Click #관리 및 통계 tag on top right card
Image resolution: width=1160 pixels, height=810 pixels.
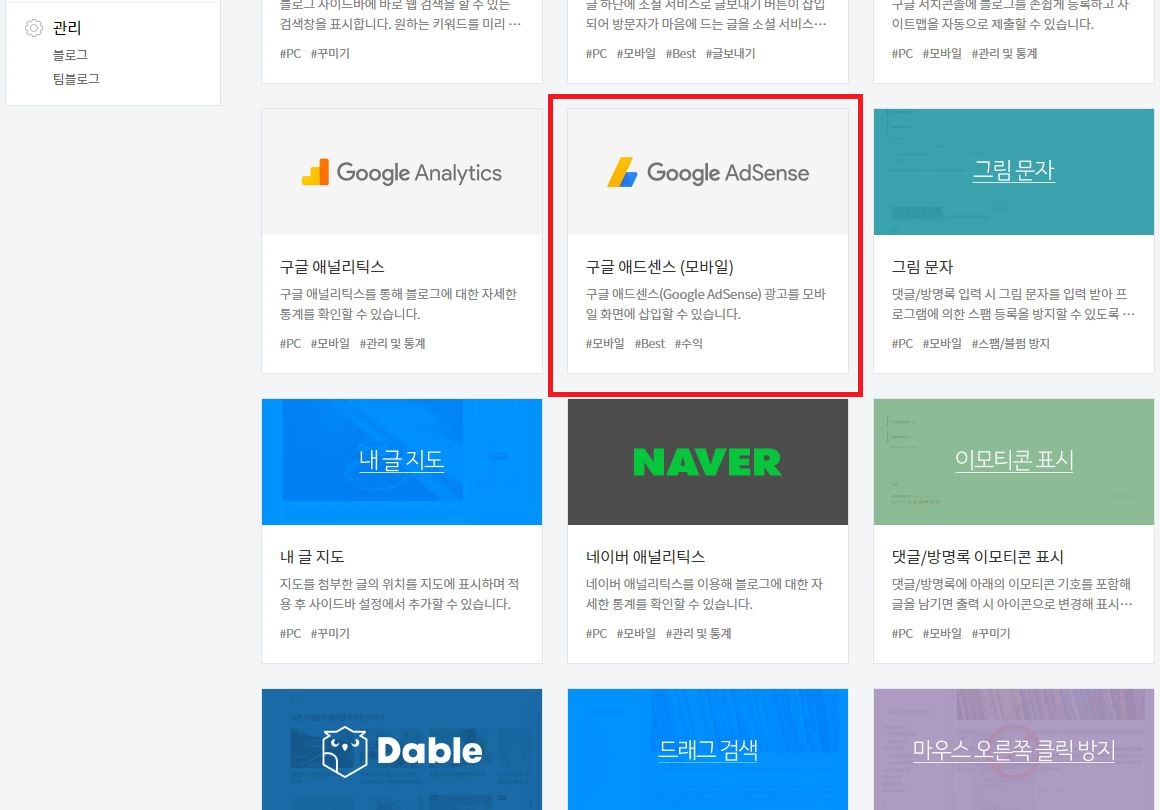pyautogui.click(x=1005, y=53)
